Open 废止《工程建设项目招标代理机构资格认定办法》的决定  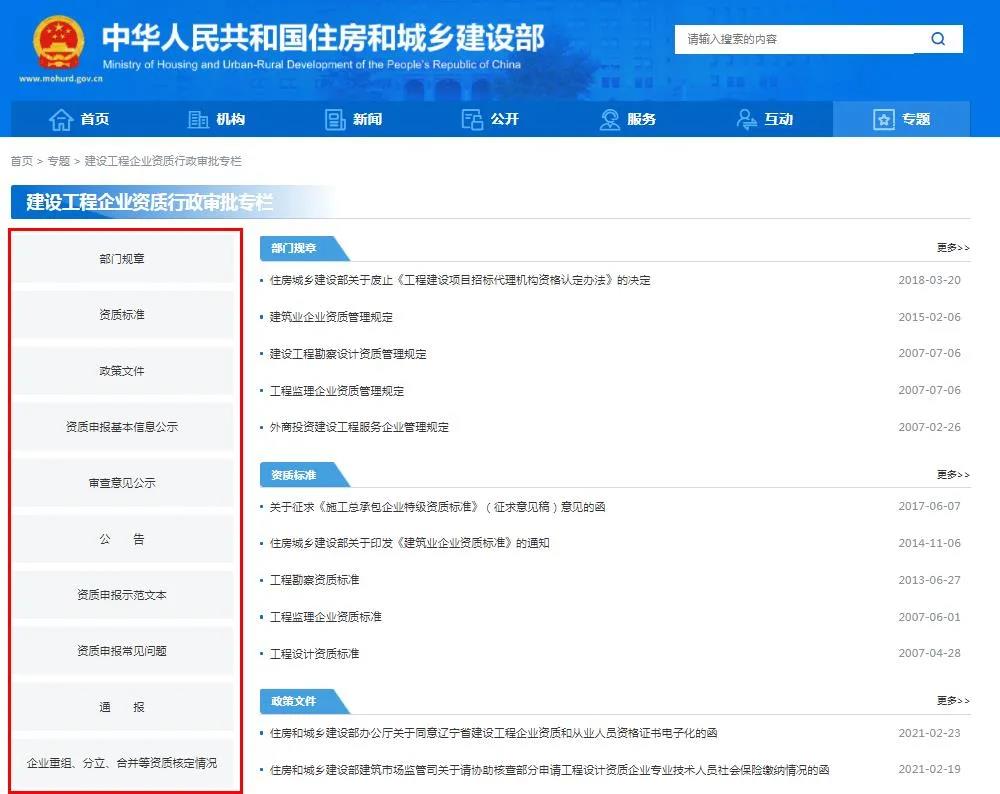coord(460,280)
